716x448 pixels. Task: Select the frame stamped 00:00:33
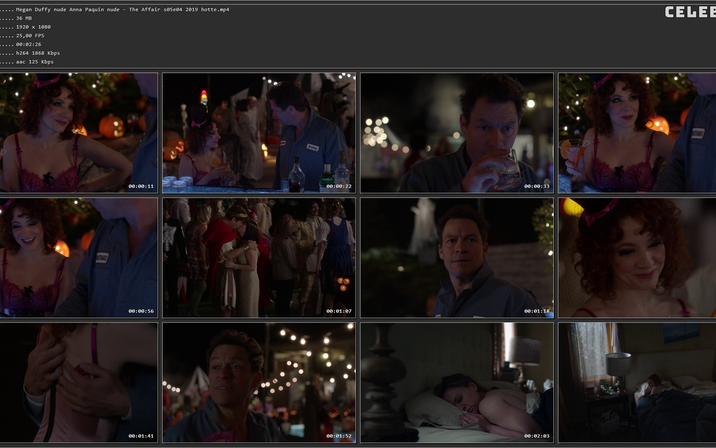(x=457, y=132)
